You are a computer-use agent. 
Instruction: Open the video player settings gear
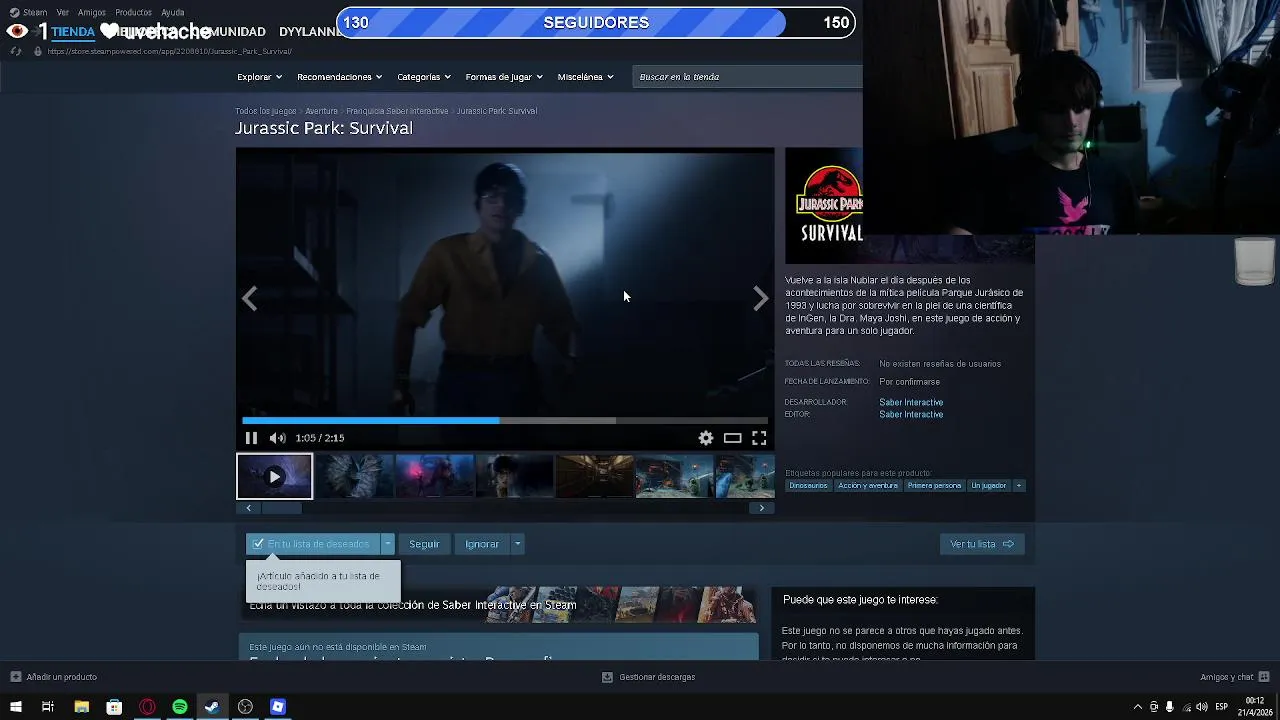(706, 438)
